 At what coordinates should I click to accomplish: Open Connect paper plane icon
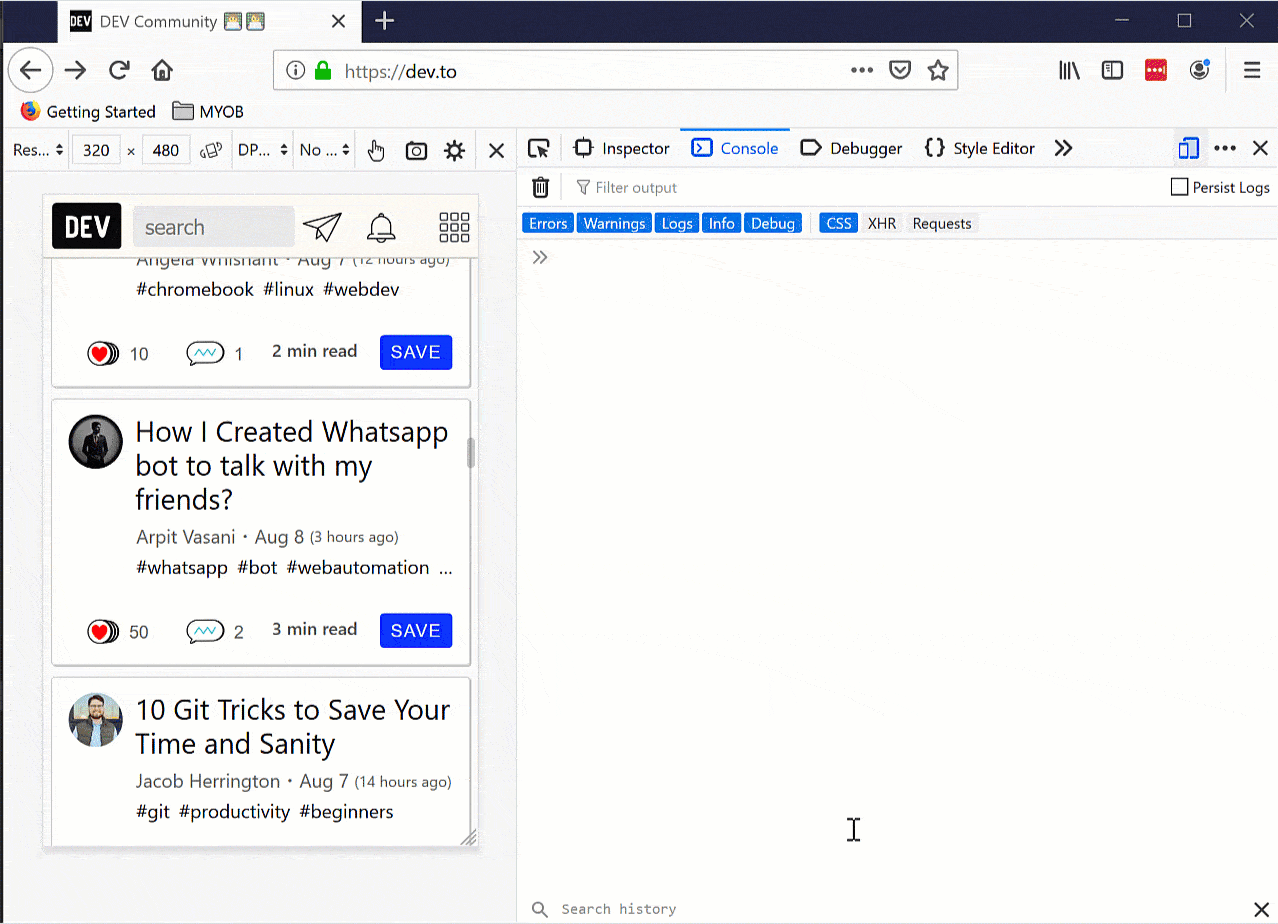[x=322, y=227]
